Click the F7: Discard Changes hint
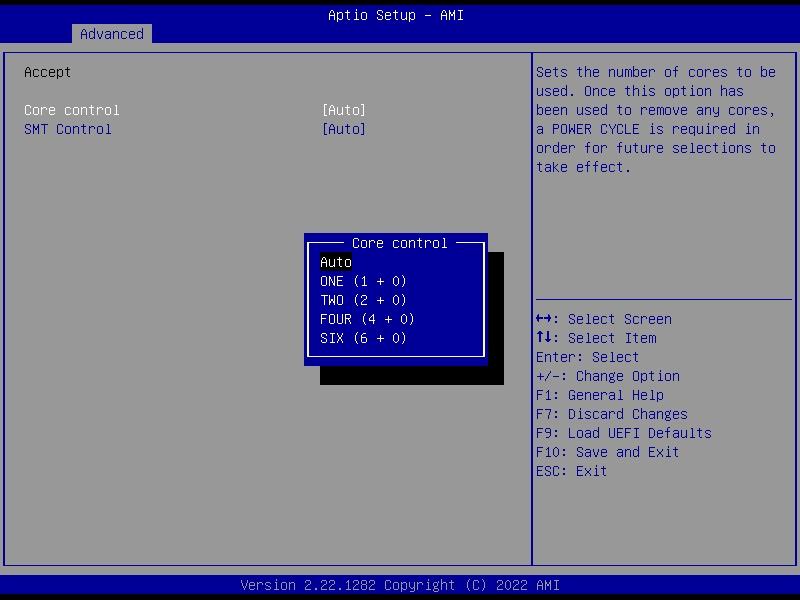Image resolution: width=800 pixels, height=600 pixels. pos(612,414)
